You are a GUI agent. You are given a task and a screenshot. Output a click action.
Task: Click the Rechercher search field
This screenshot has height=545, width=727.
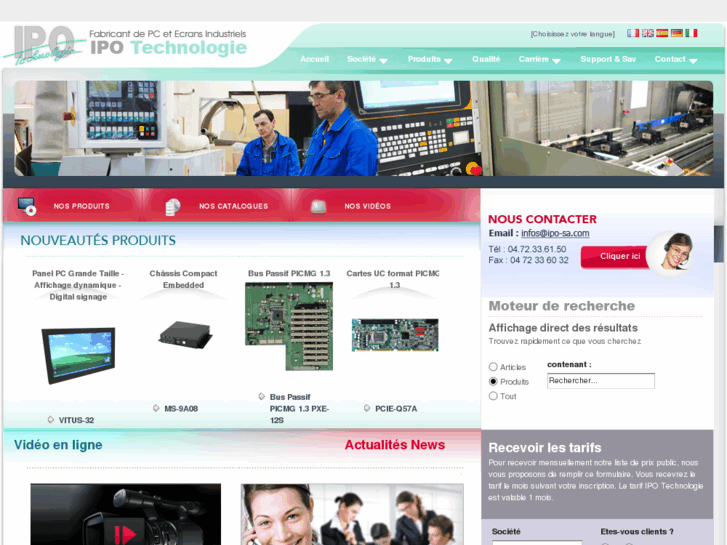click(x=601, y=381)
